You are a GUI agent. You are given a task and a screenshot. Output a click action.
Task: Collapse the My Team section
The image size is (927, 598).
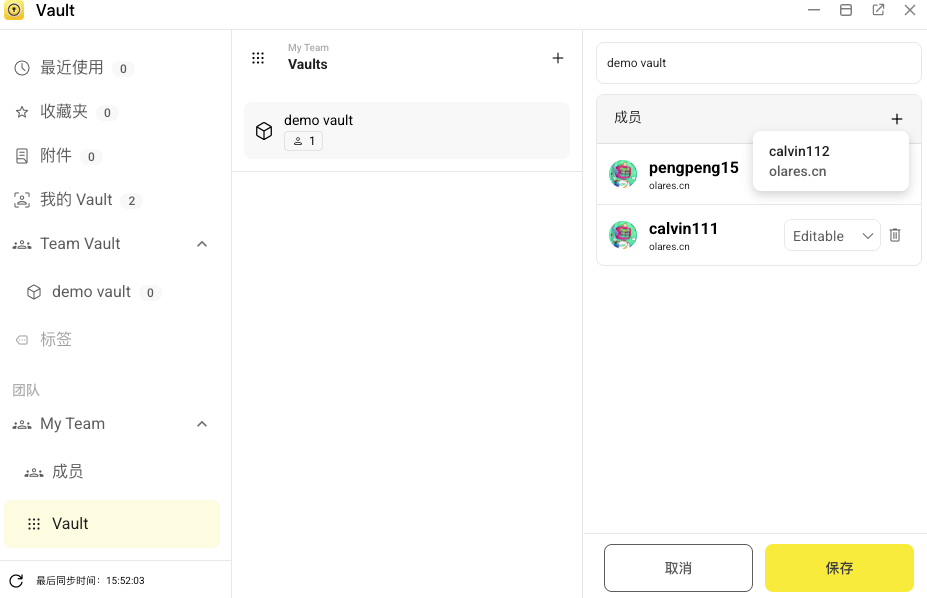(202, 423)
